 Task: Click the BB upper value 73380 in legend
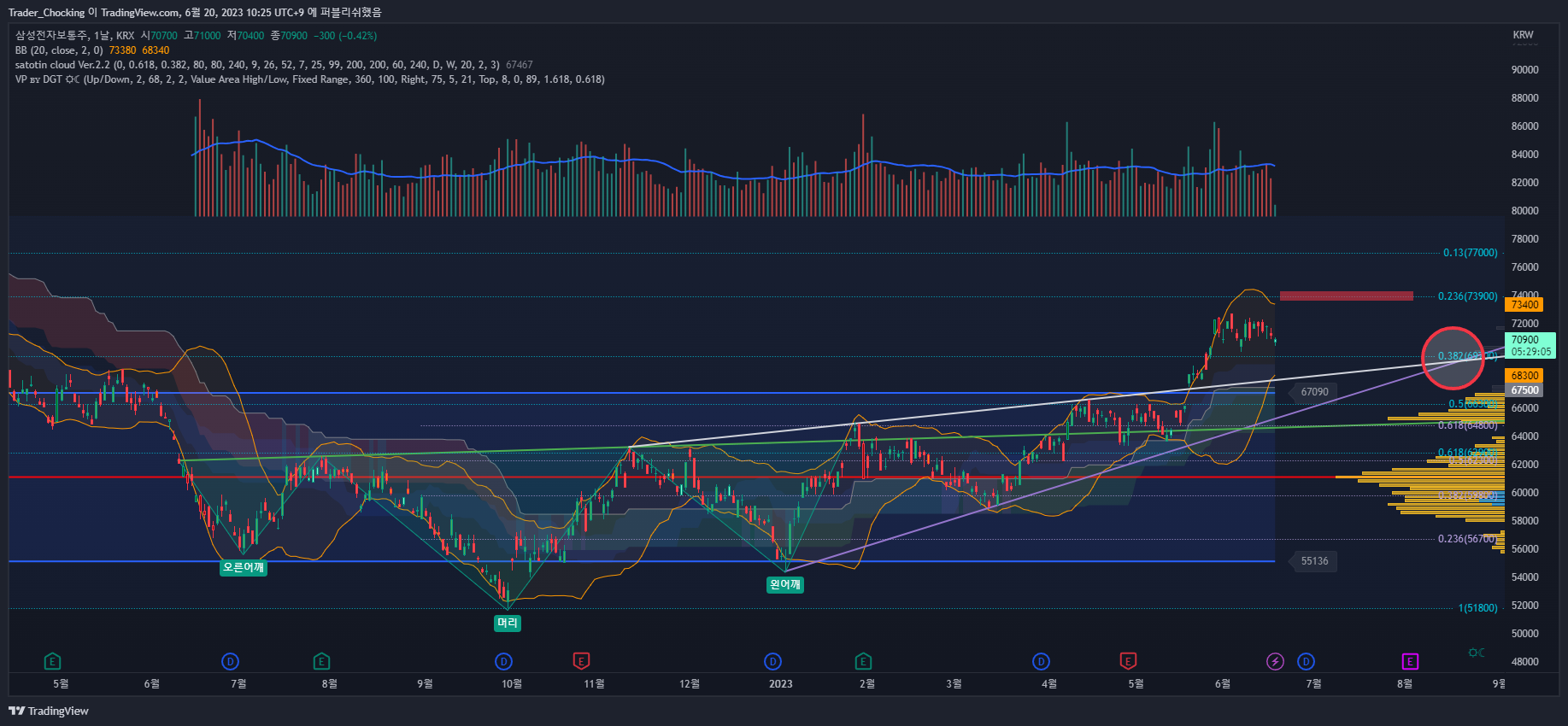pyautogui.click(x=122, y=50)
